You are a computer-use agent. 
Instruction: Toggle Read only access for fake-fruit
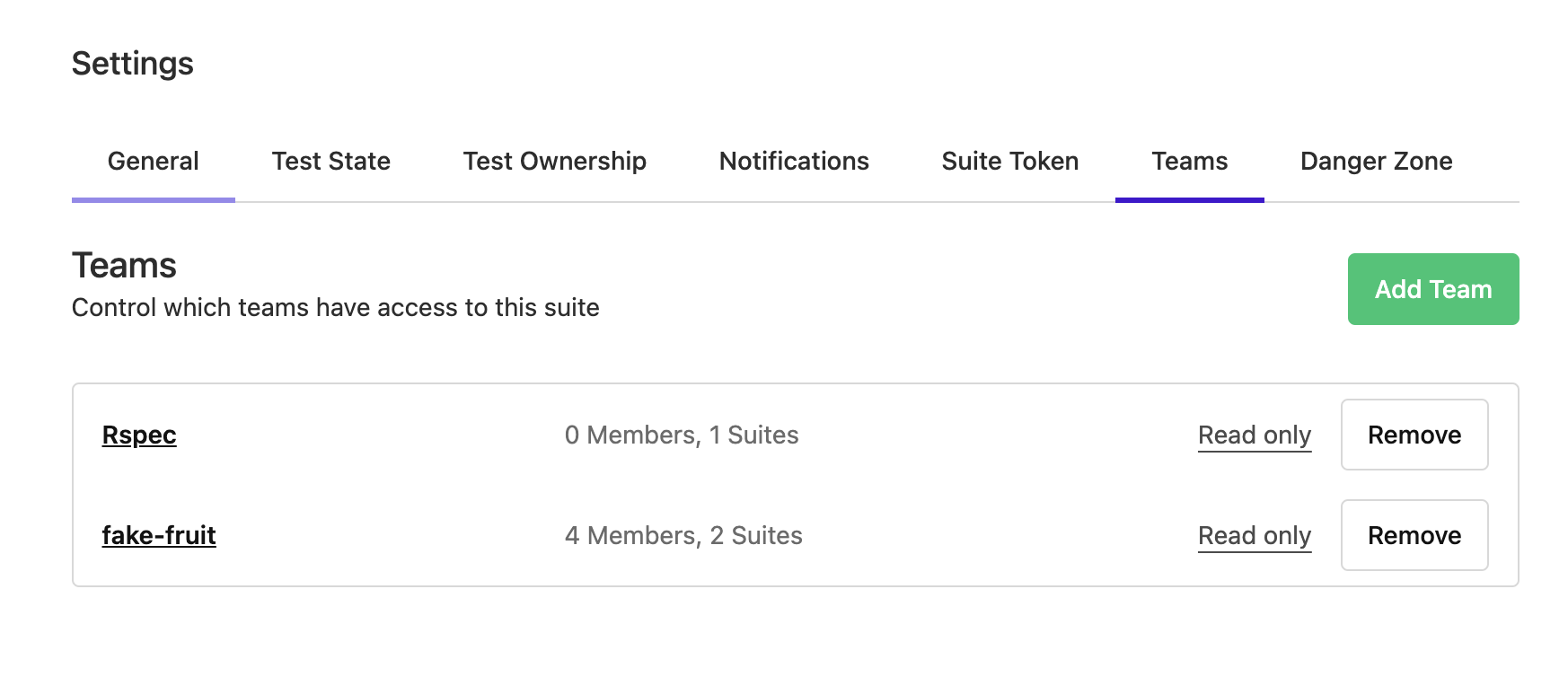coord(1254,535)
